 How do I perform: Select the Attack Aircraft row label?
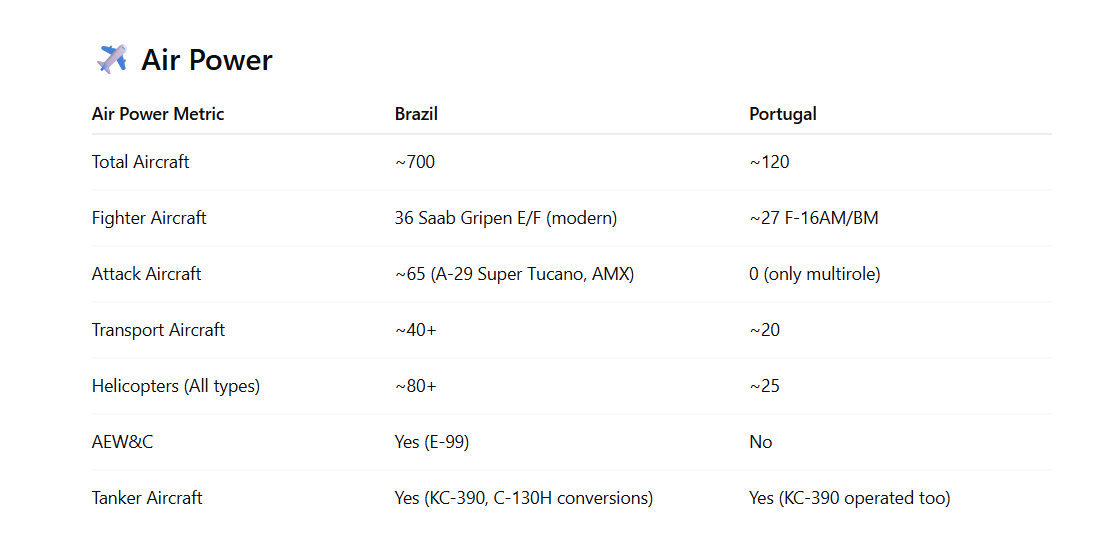click(146, 274)
